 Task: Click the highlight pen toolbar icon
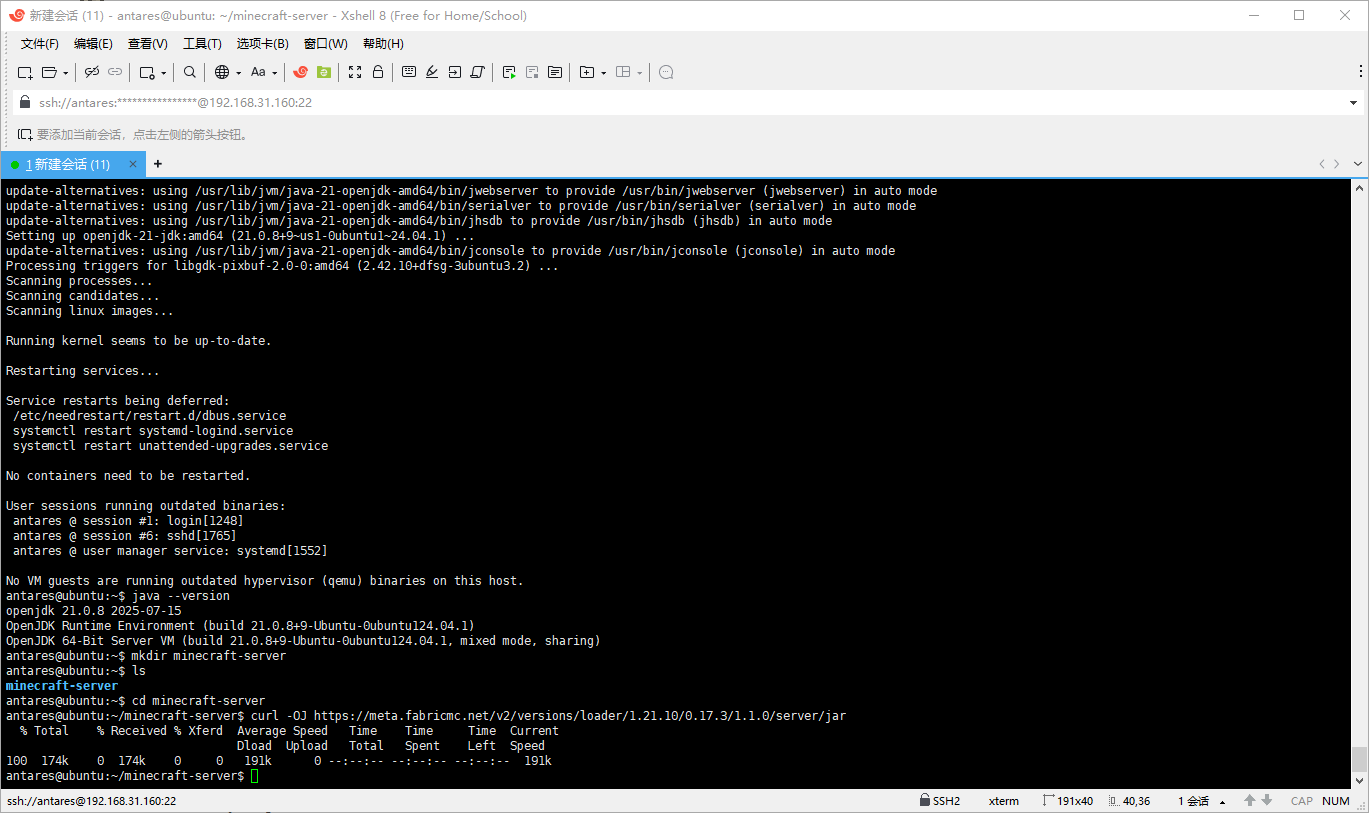coord(432,72)
